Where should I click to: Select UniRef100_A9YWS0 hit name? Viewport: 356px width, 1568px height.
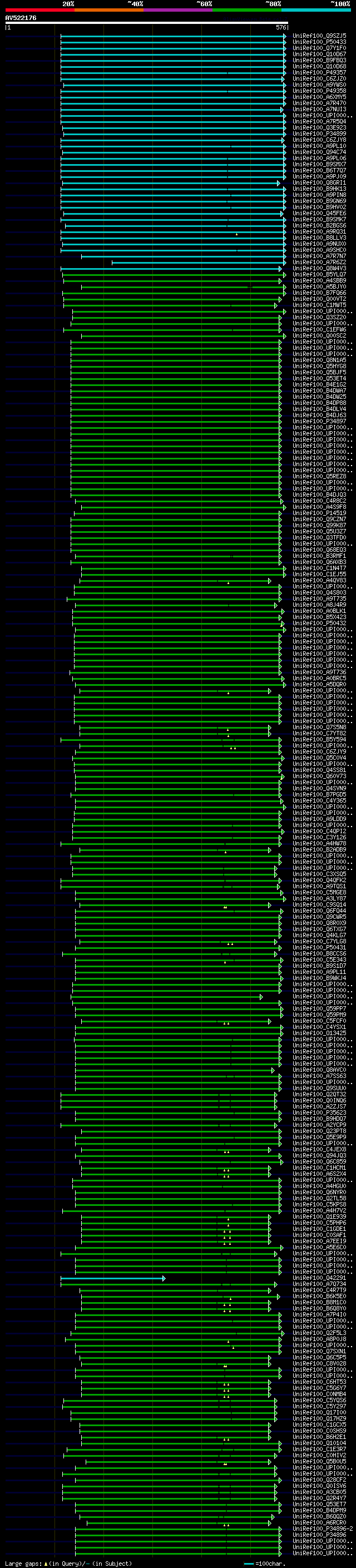click(x=319, y=85)
